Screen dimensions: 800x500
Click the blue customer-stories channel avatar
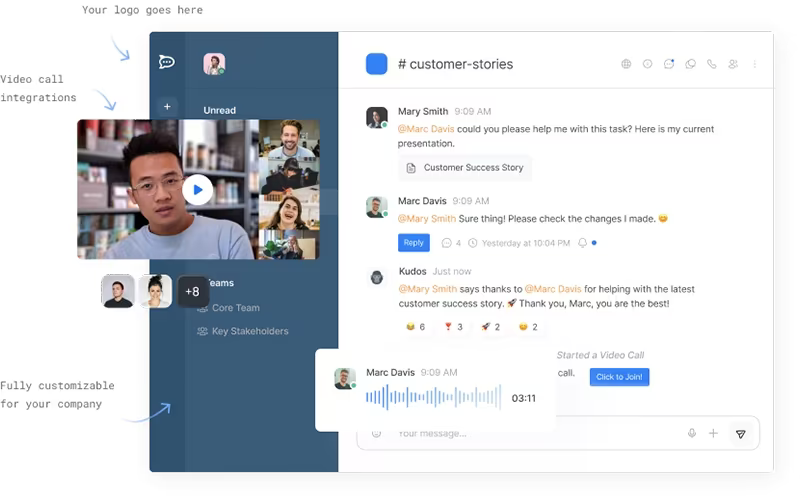pos(377,64)
